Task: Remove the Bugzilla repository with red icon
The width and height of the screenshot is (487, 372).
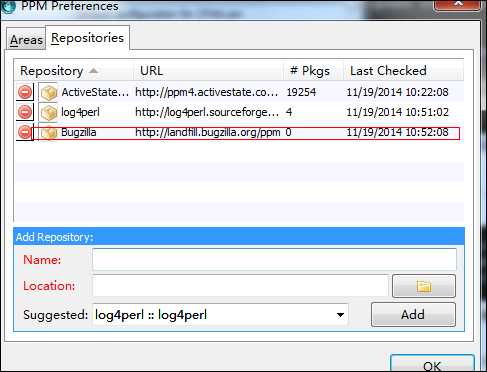Action: click(25, 132)
